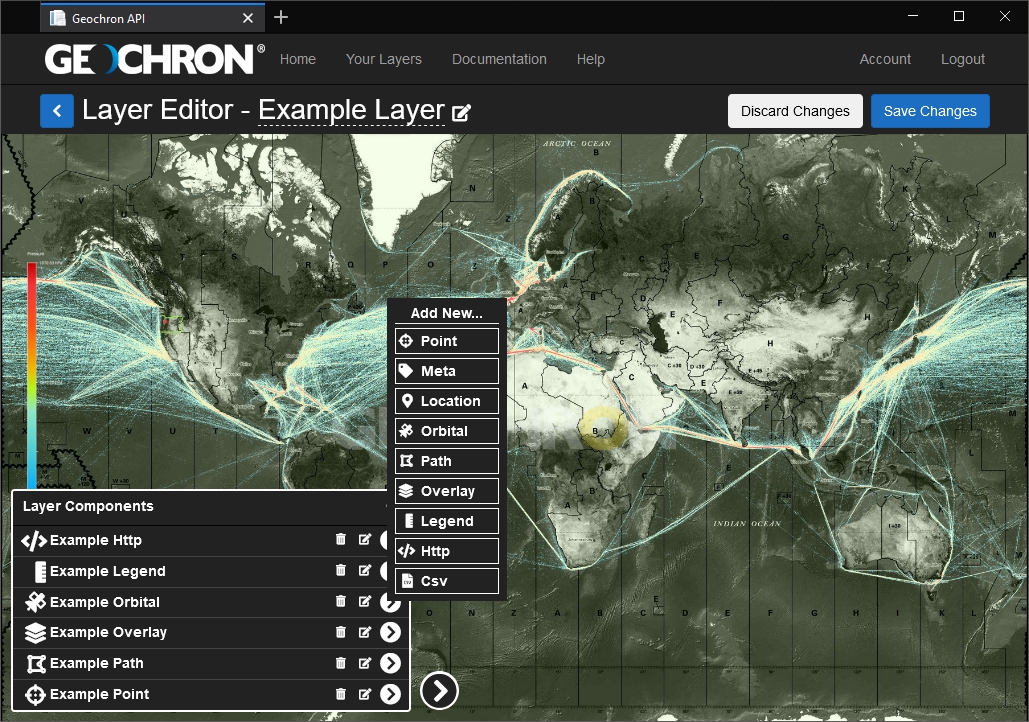Select the Example Overlay row label
The width and height of the screenshot is (1029, 722).
[108, 632]
